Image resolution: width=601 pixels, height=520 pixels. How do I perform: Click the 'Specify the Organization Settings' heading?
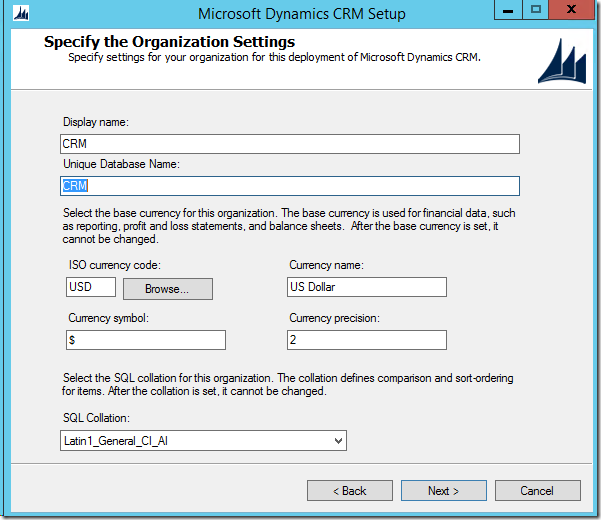pyautogui.click(x=169, y=42)
